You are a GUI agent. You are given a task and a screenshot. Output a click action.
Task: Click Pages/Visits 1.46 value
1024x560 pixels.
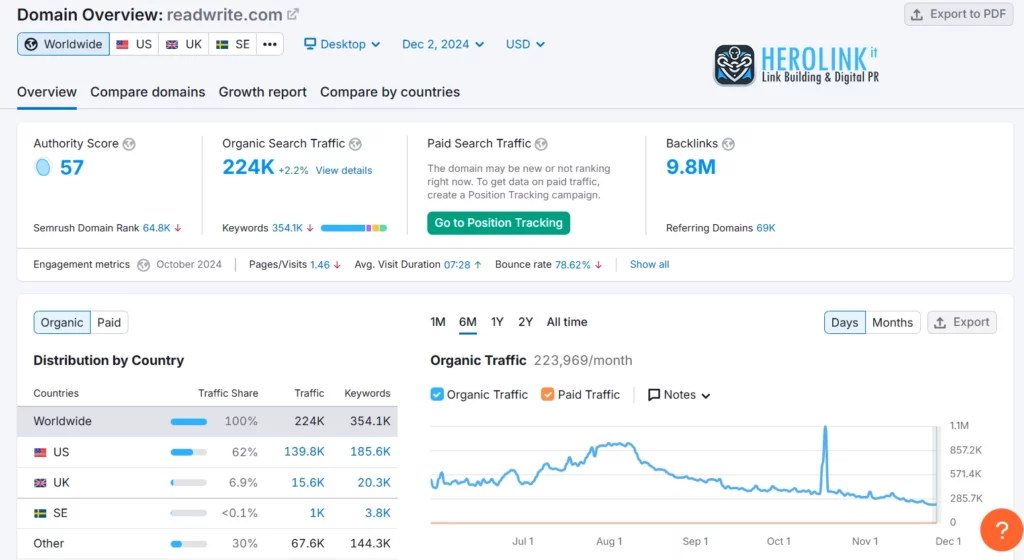[x=320, y=264]
